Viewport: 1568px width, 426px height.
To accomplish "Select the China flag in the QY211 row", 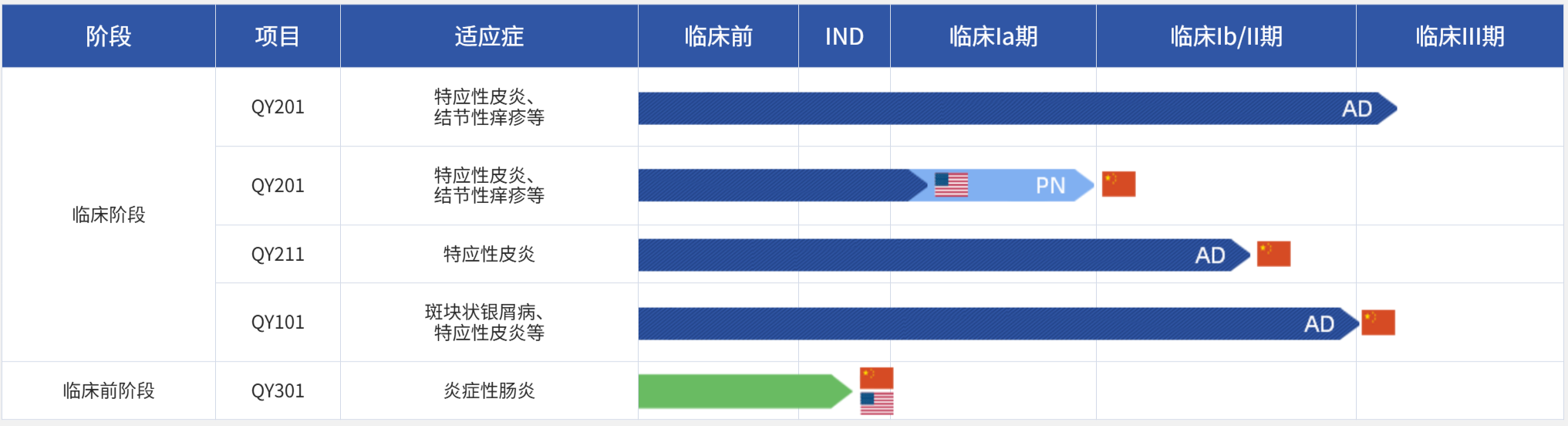I will coord(1273,254).
